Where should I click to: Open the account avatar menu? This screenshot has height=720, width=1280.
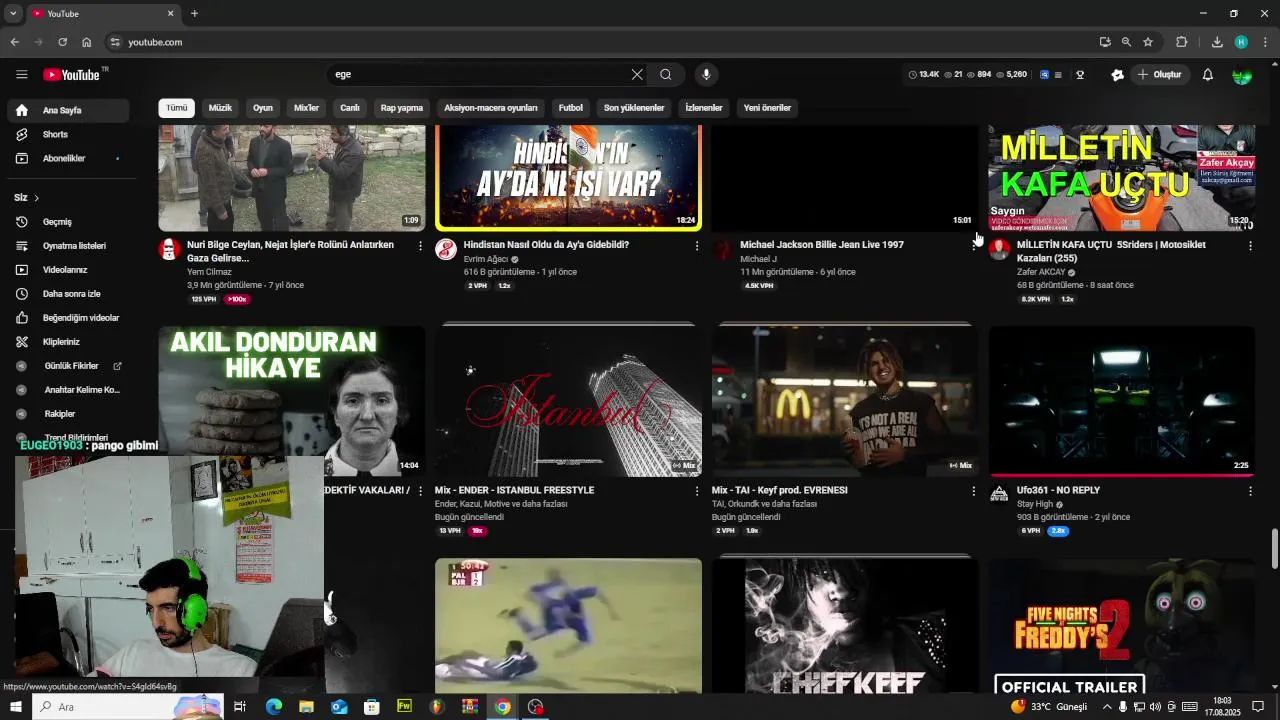click(x=1242, y=75)
